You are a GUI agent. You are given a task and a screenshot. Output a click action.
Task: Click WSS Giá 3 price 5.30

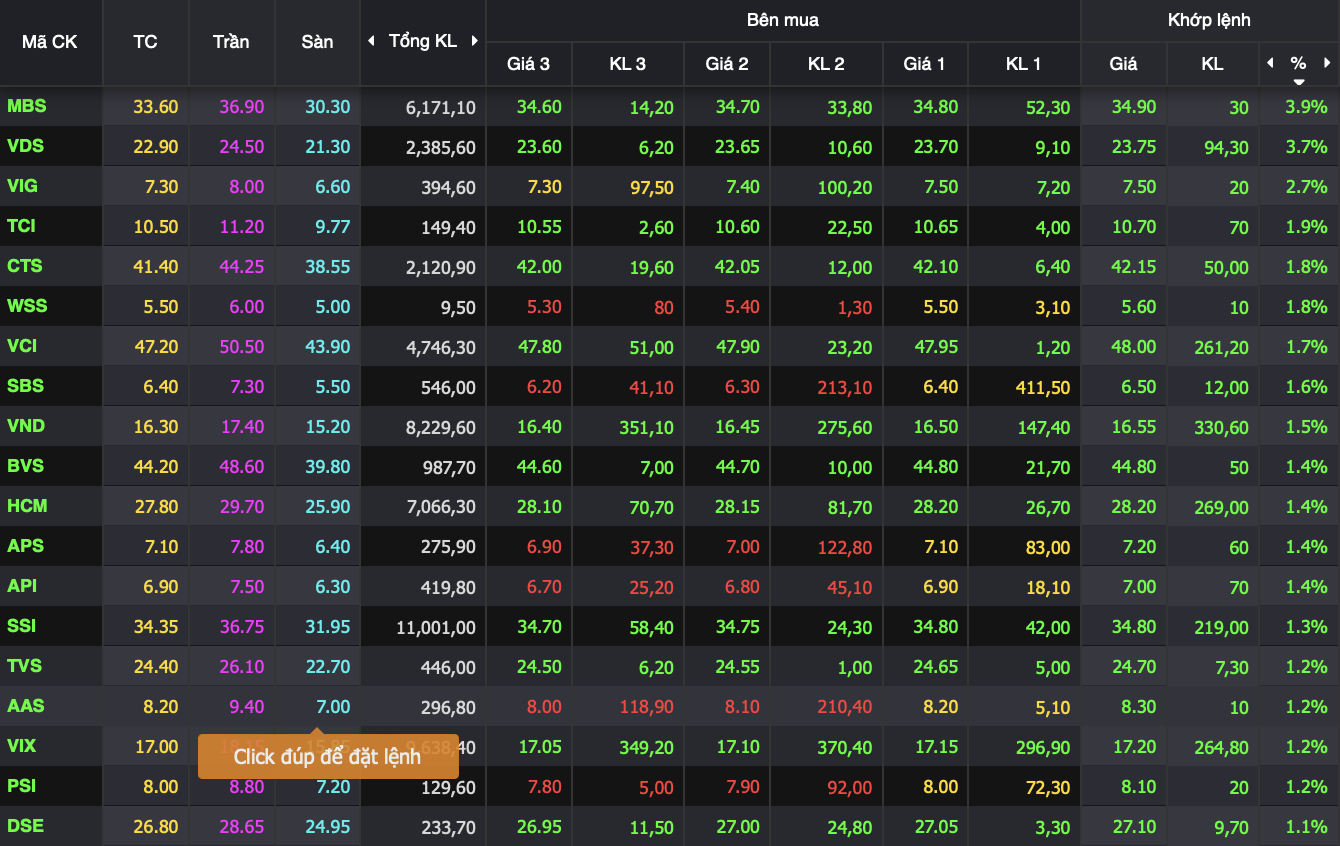coord(544,307)
